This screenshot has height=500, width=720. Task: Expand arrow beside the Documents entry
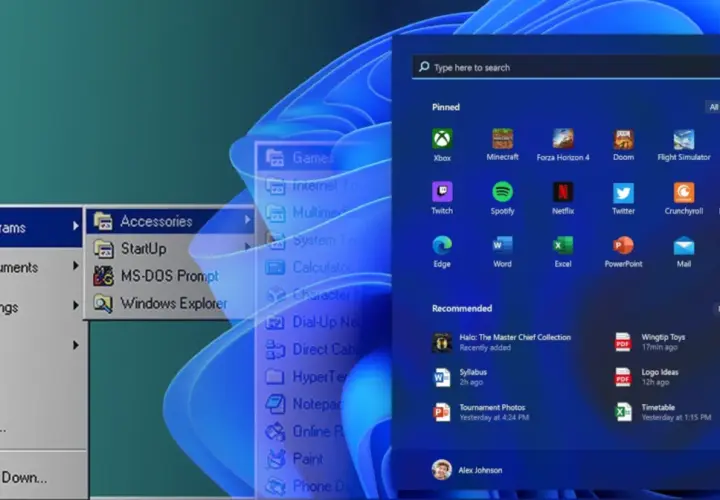pyautogui.click(x=75, y=265)
